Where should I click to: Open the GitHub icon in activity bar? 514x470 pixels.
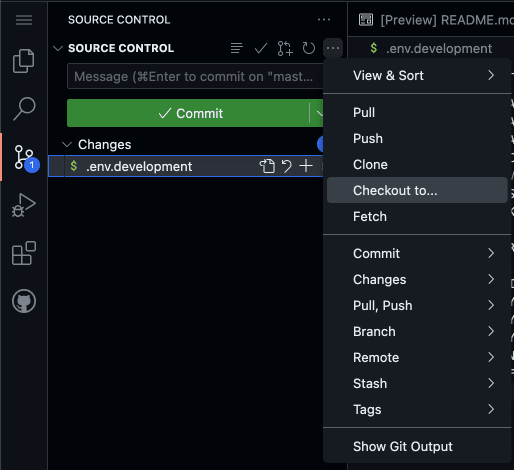click(x=24, y=301)
